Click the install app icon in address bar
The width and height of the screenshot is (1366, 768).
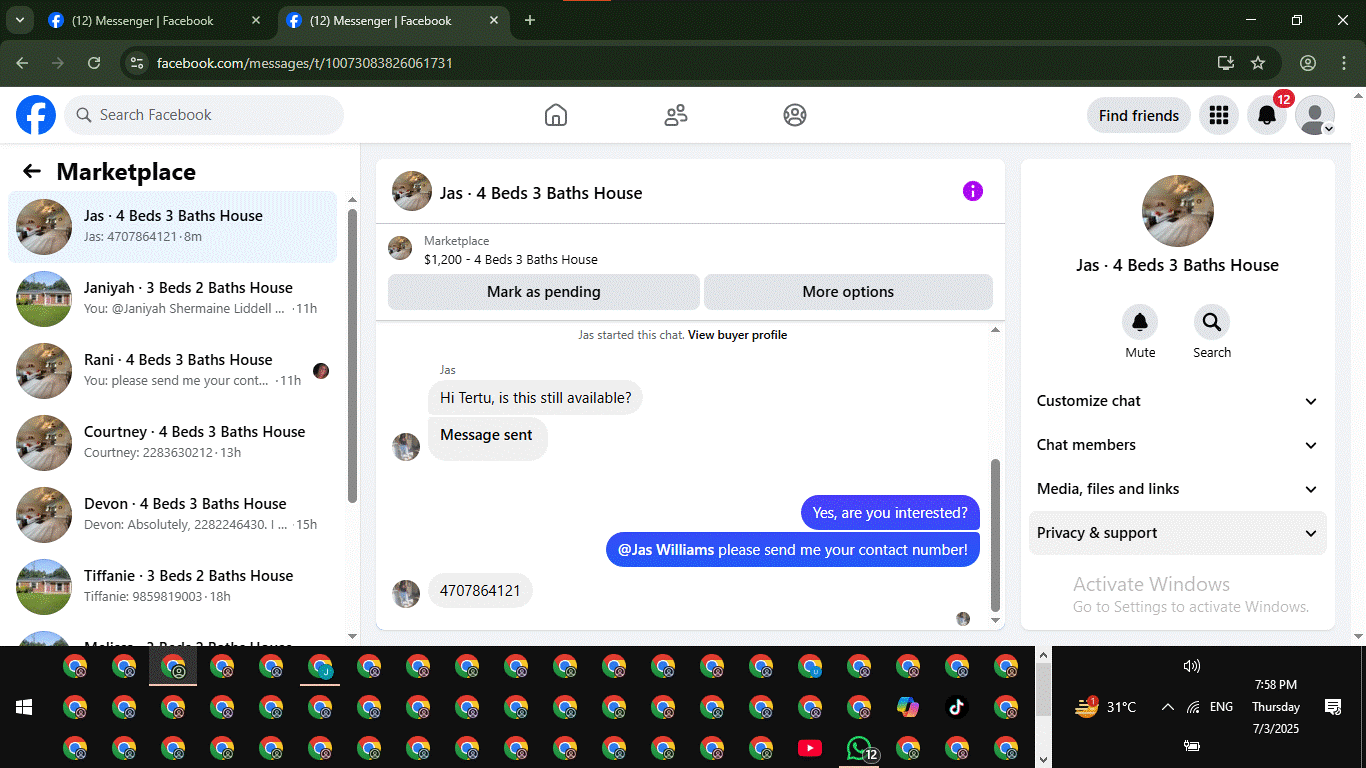1226,63
